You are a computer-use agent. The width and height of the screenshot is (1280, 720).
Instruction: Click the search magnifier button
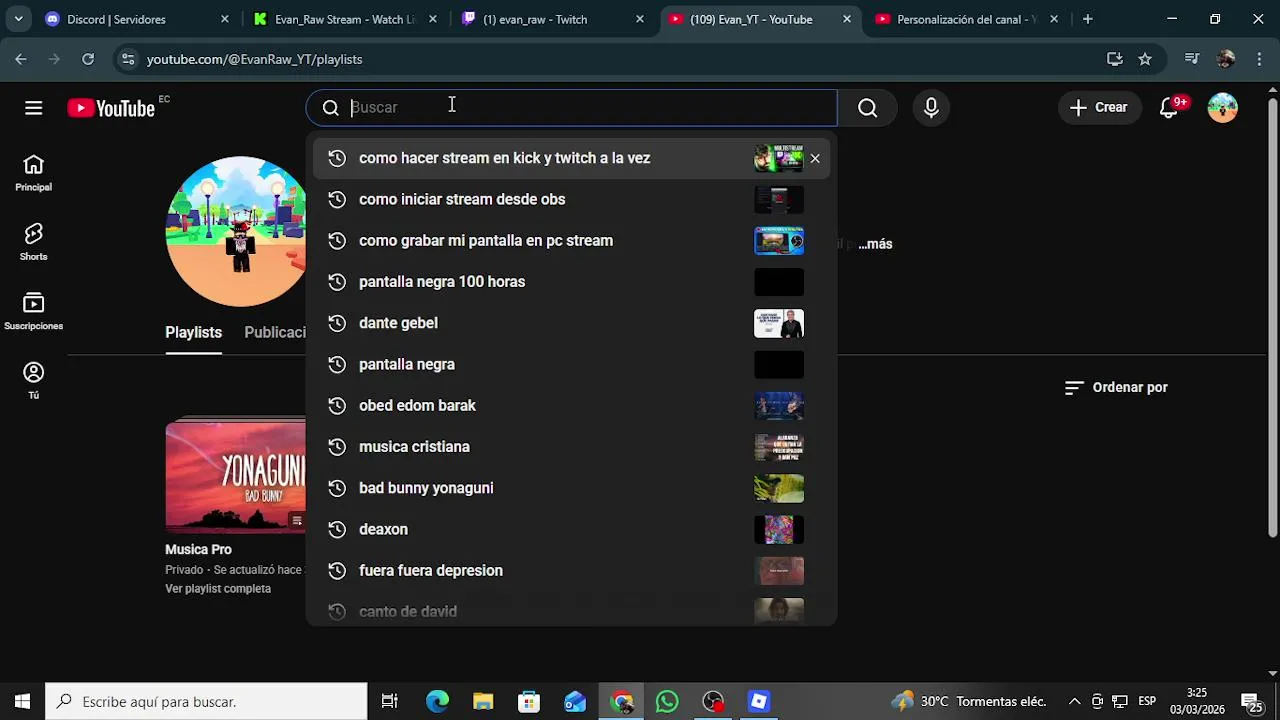pos(868,108)
